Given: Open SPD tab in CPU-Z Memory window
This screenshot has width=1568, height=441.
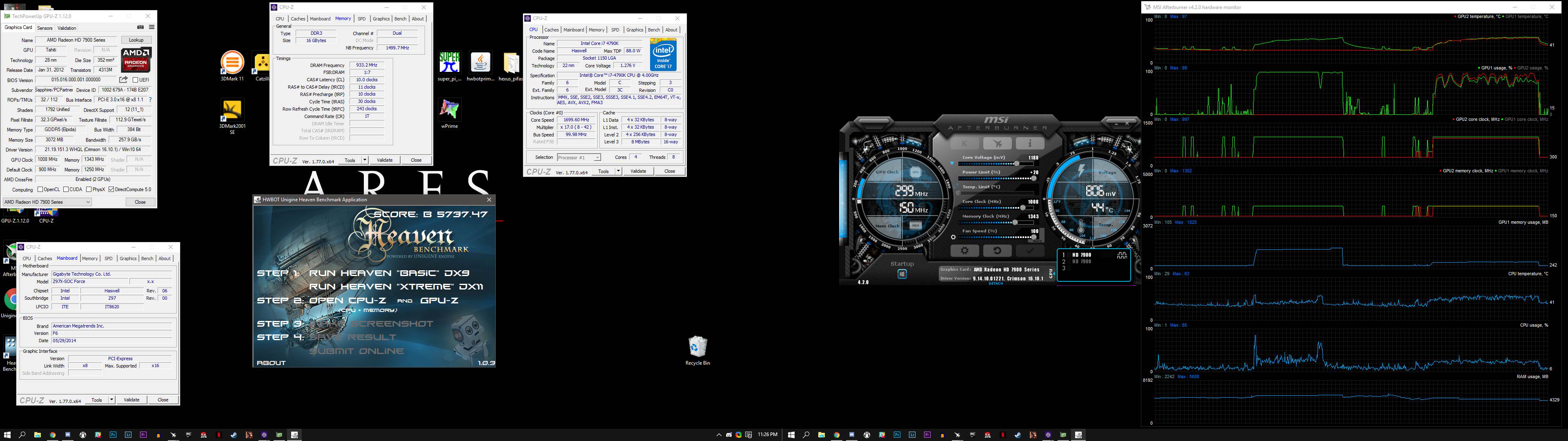Looking at the screenshot, I should 361,19.
